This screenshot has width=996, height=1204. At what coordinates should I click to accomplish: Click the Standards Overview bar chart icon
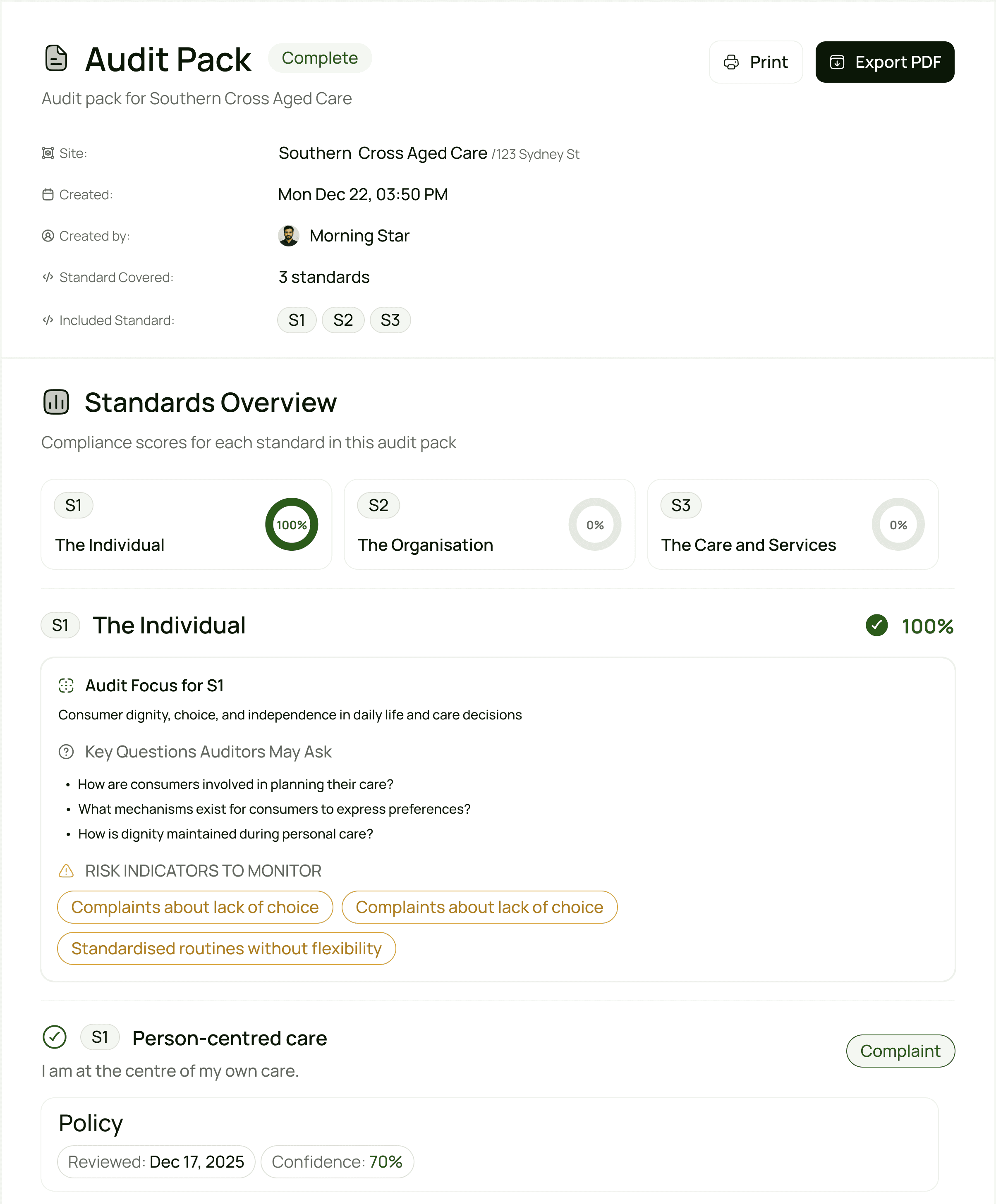tap(57, 402)
